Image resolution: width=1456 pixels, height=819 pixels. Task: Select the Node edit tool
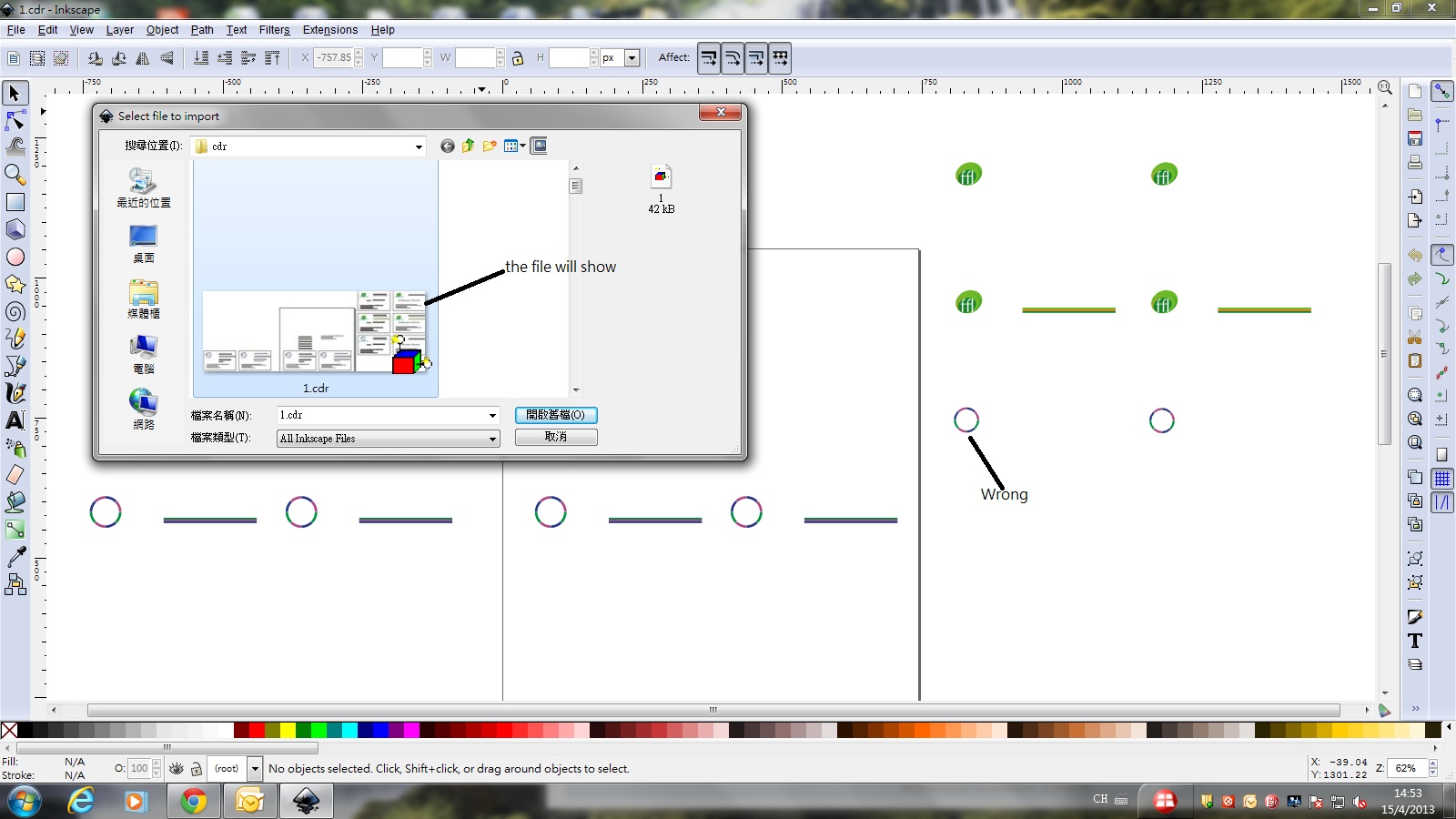coord(15,120)
